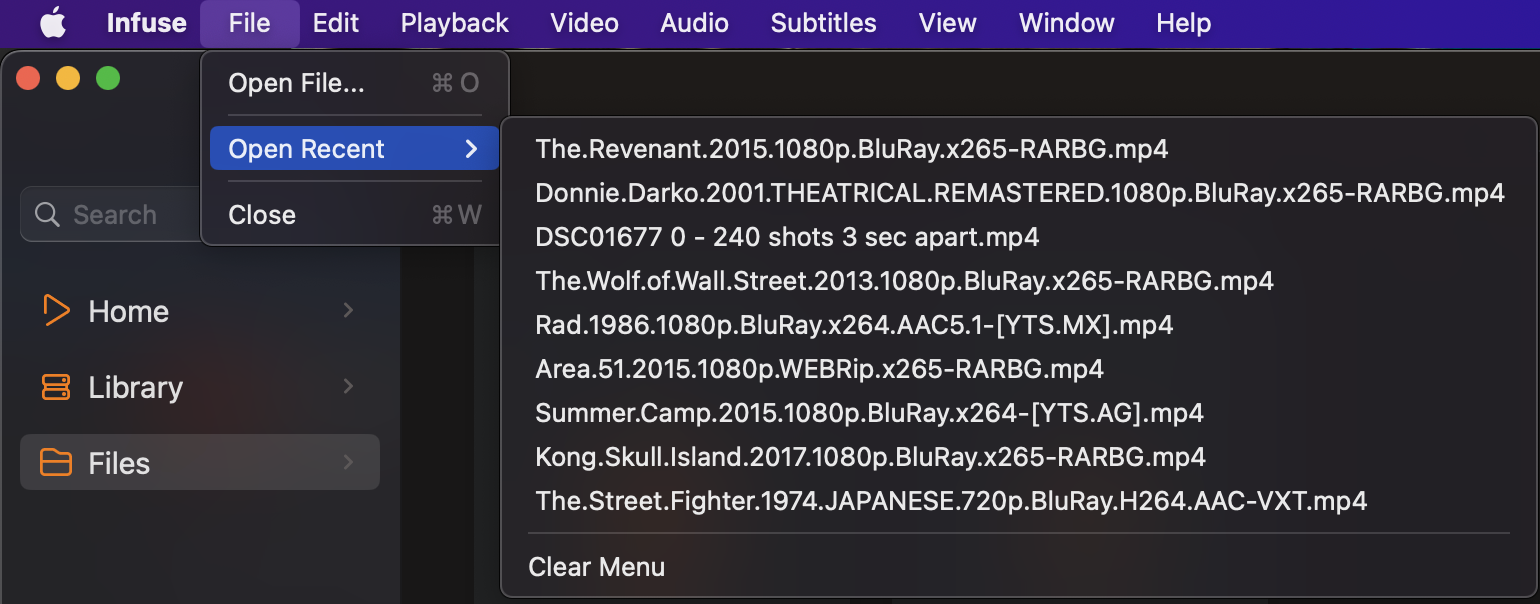Screen dimensions: 1540x604
Task: Open recent Kong.Skull.Island.2017 file
Action: (x=1019, y=457)
